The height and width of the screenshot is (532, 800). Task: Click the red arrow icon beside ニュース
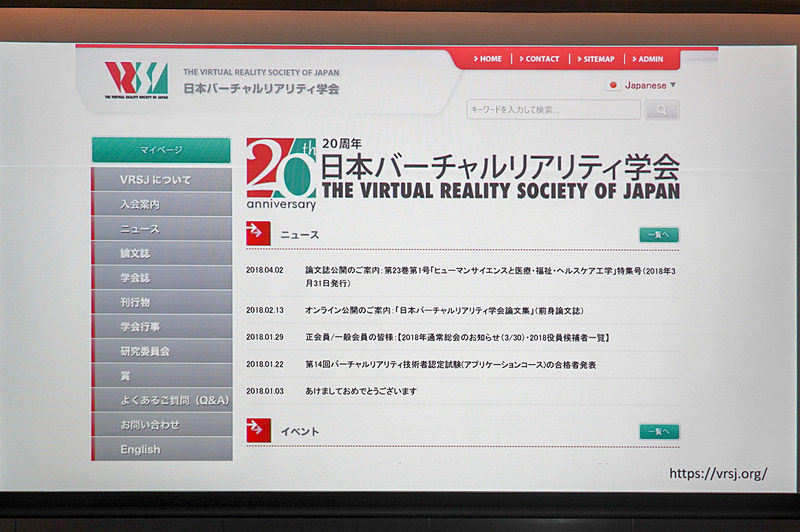coord(258,234)
